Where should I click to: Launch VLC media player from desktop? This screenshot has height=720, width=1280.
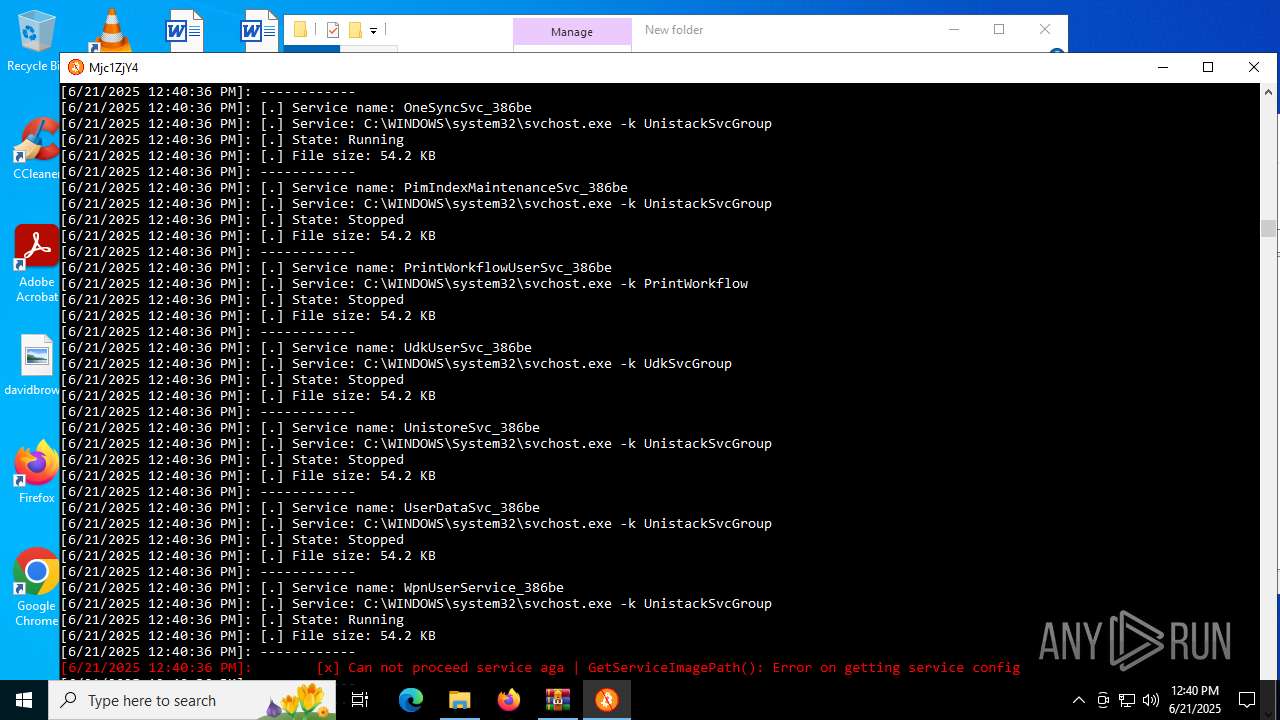point(110,30)
